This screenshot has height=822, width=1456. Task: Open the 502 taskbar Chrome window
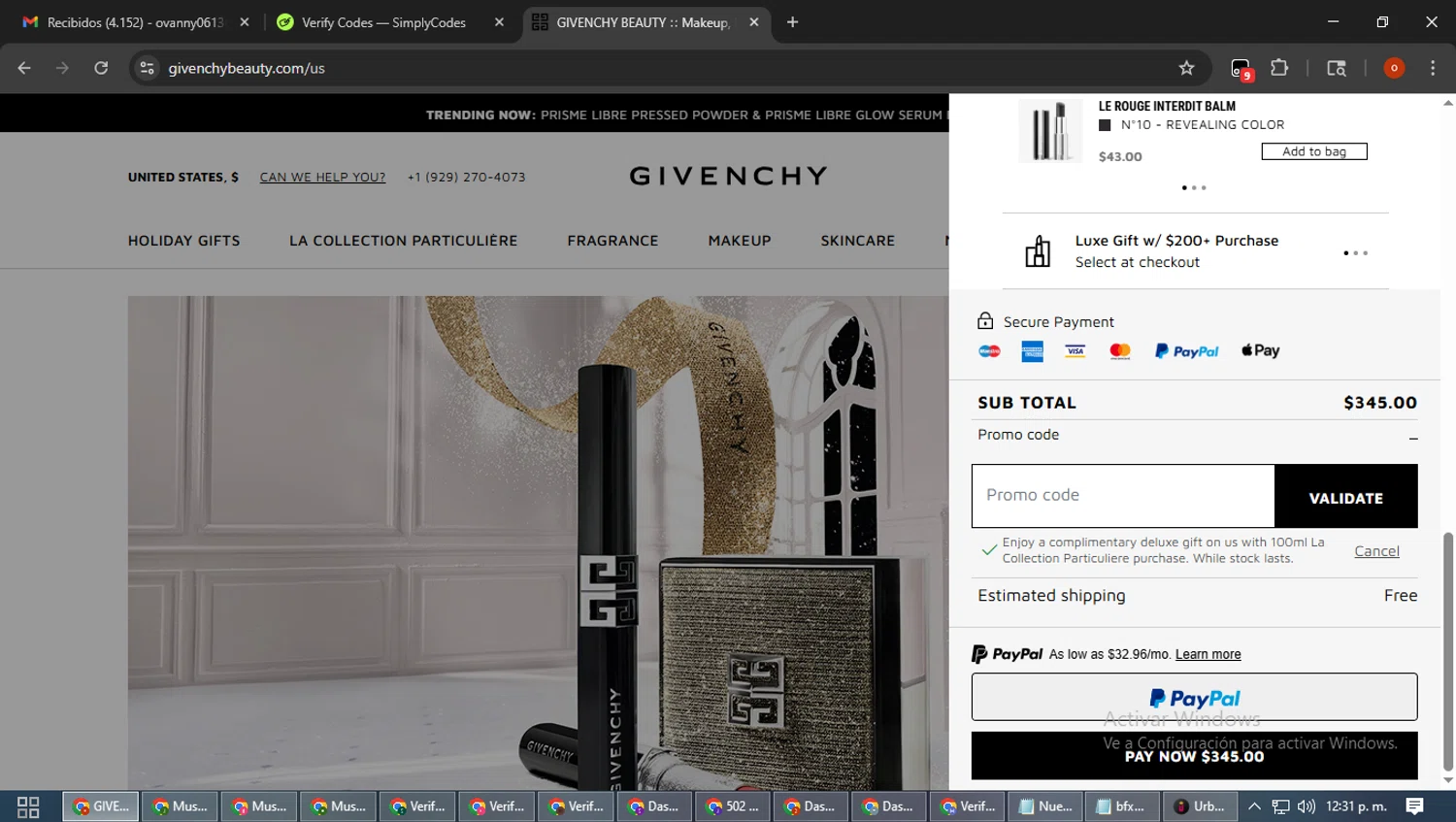click(x=733, y=806)
